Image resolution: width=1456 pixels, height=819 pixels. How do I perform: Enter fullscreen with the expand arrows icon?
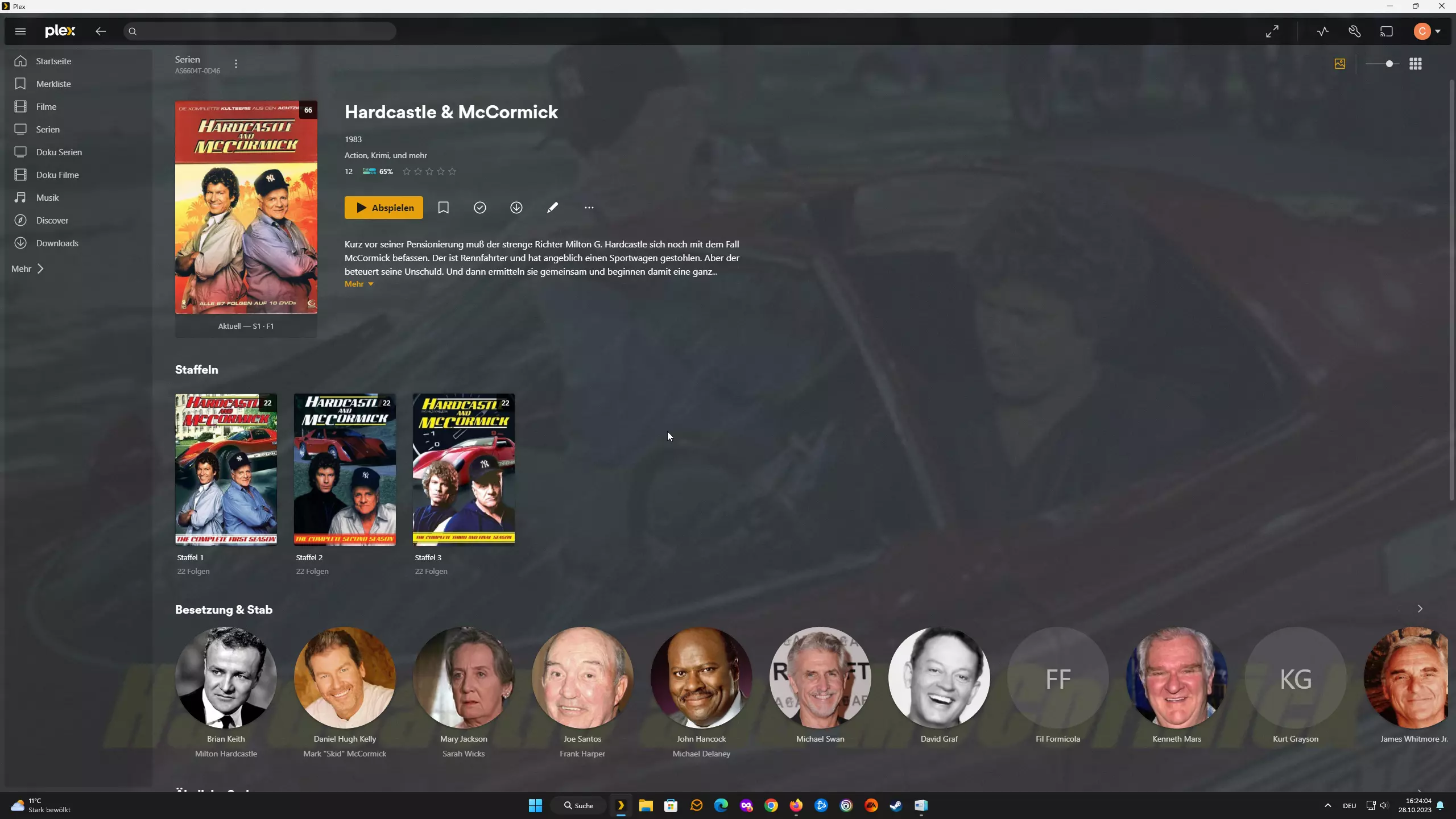click(x=1272, y=31)
